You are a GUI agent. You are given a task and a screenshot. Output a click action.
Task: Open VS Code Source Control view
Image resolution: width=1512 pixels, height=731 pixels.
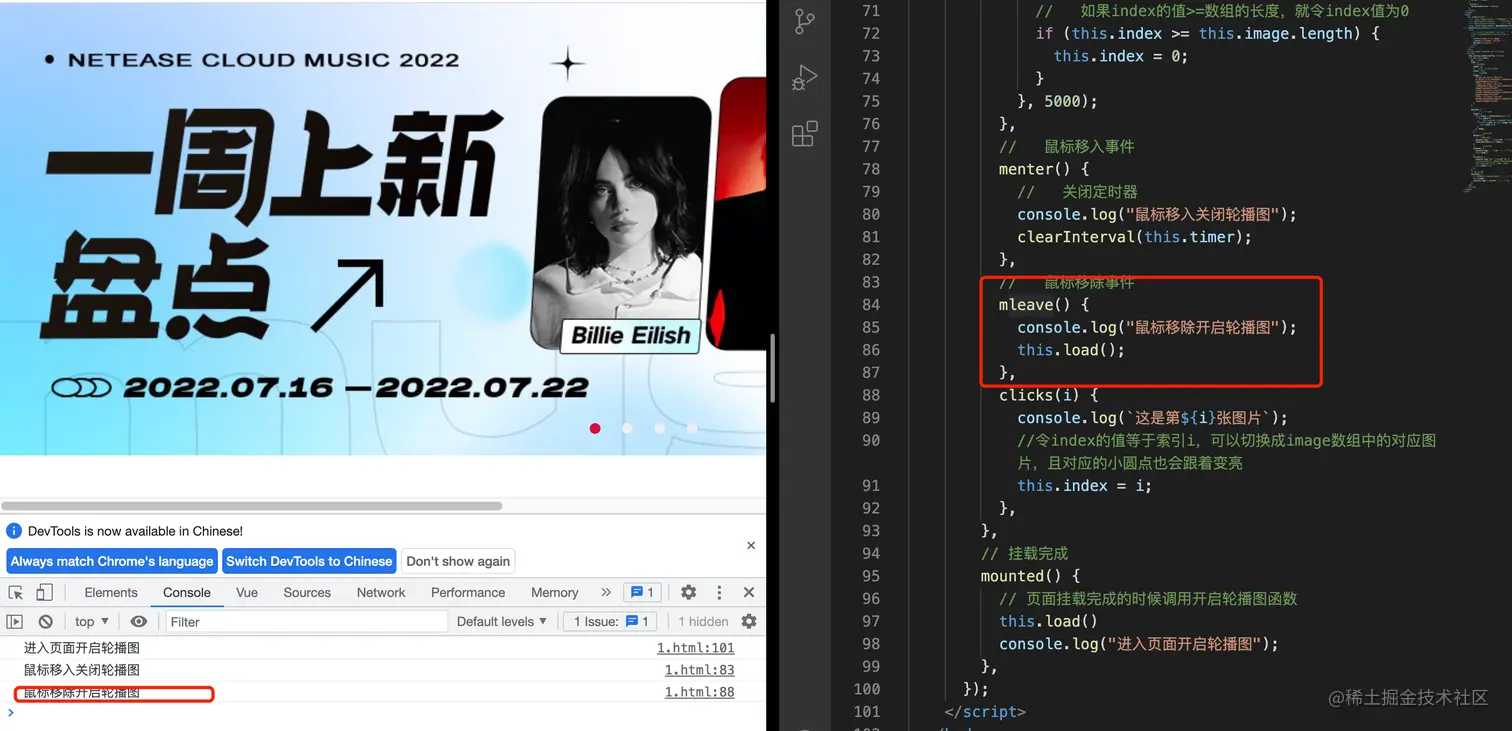[x=804, y=21]
